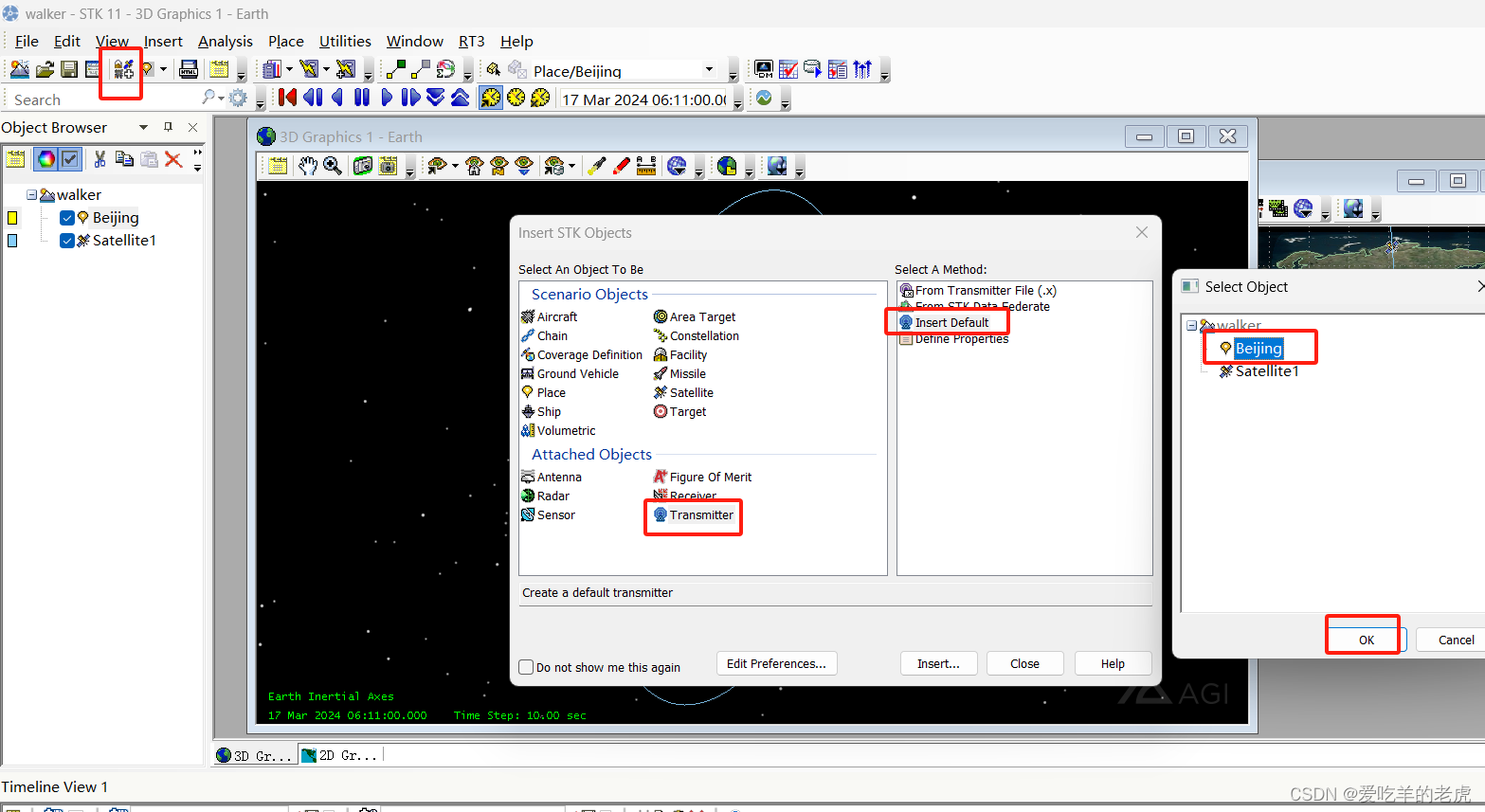The width and height of the screenshot is (1485, 812).
Task: Click the Open Scenario folder icon
Action: click(45, 69)
